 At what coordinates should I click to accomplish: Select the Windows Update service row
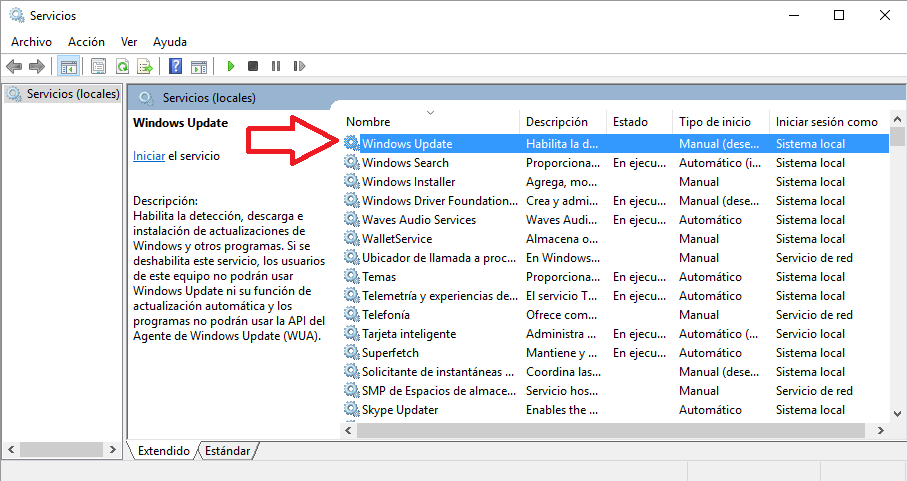(x=616, y=143)
